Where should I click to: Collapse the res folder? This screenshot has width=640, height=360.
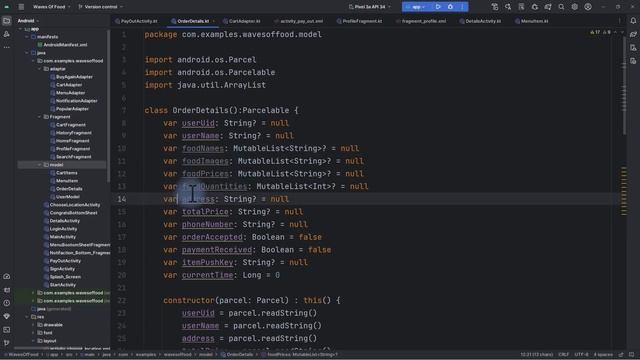point(27,317)
